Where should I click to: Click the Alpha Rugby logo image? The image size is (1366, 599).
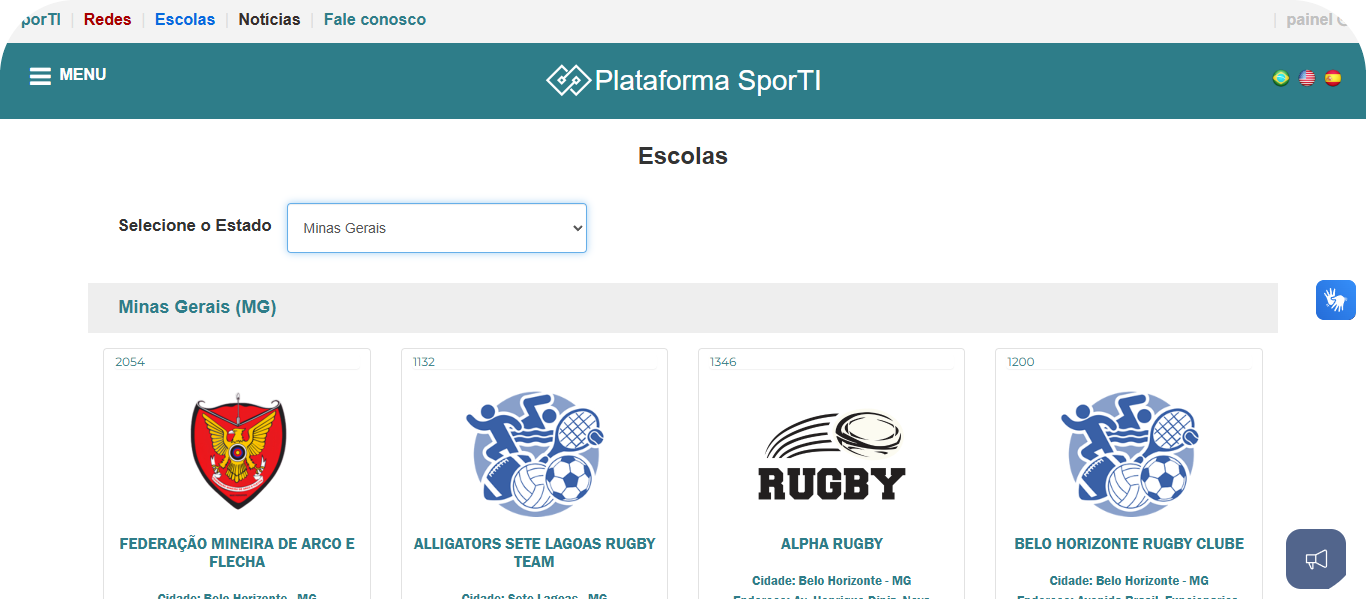832,456
